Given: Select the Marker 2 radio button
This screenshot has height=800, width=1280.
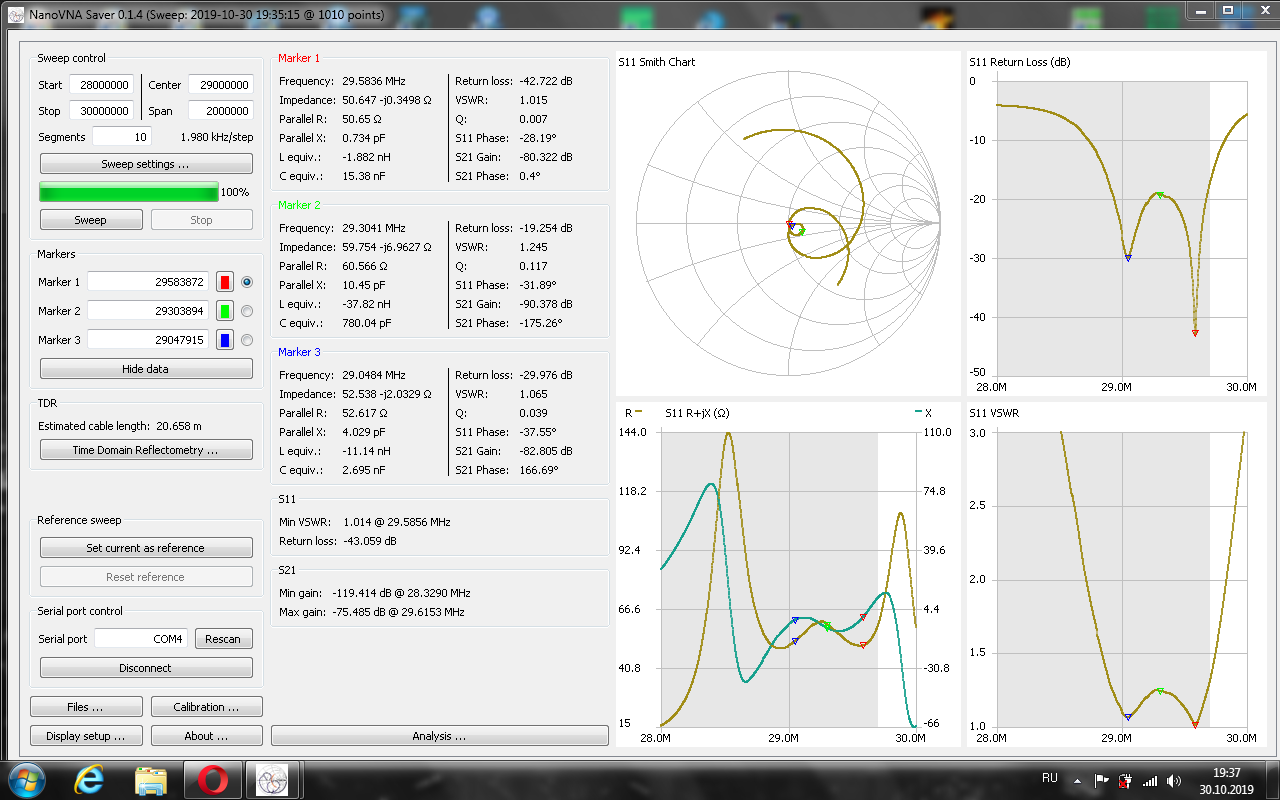Looking at the screenshot, I should tap(247, 311).
